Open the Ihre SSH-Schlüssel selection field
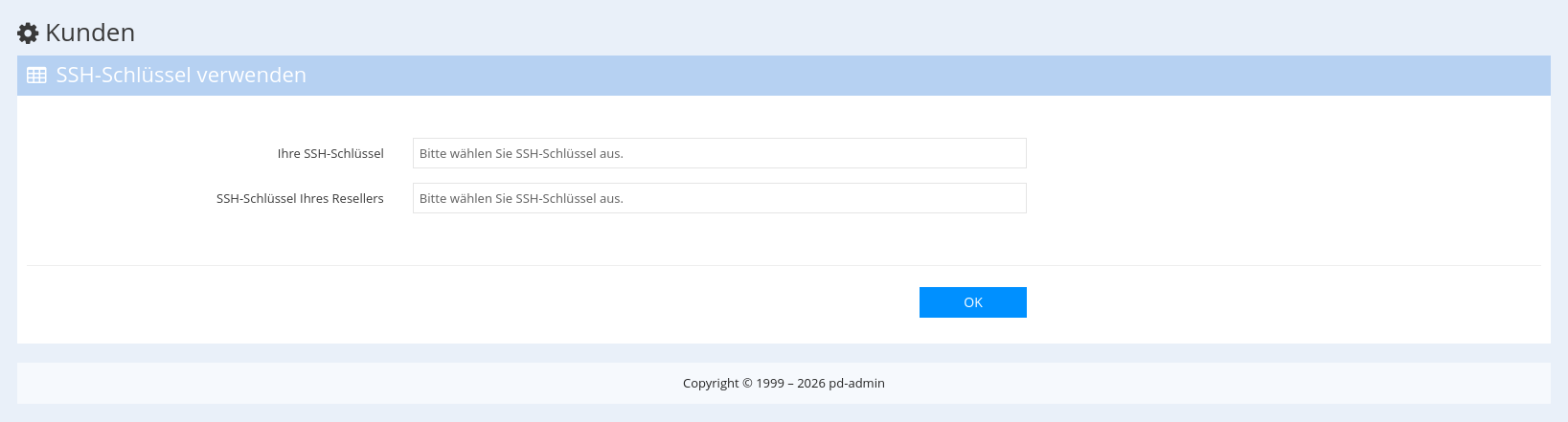The height and width of the screenshot is (422, 1568). click(x=718, y=153)
